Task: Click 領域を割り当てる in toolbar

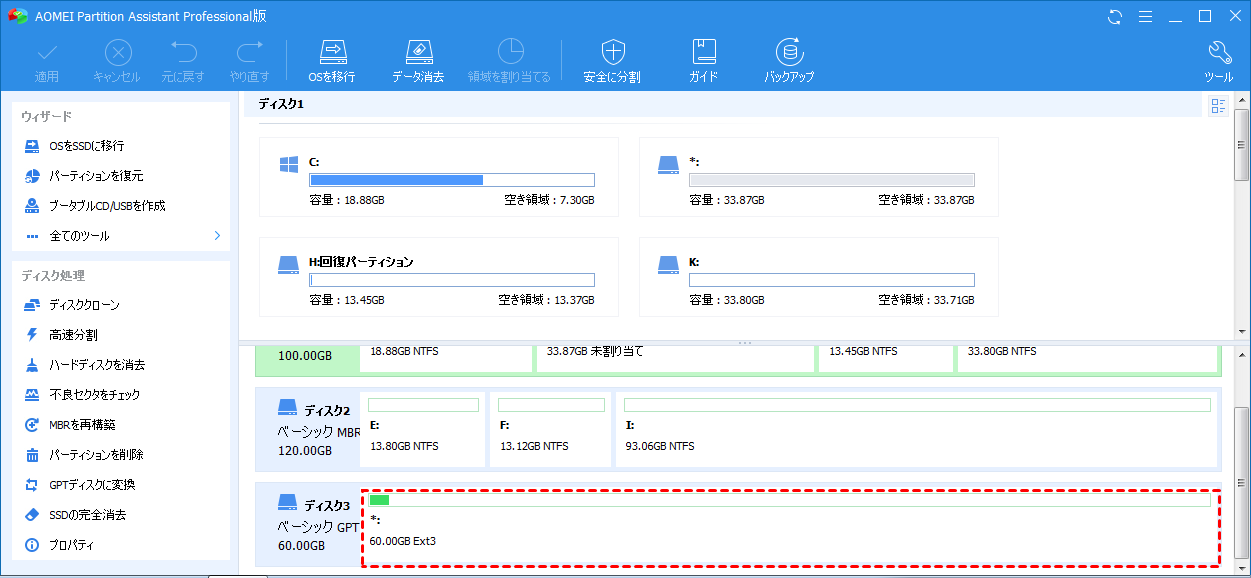Action: point(510,61)
